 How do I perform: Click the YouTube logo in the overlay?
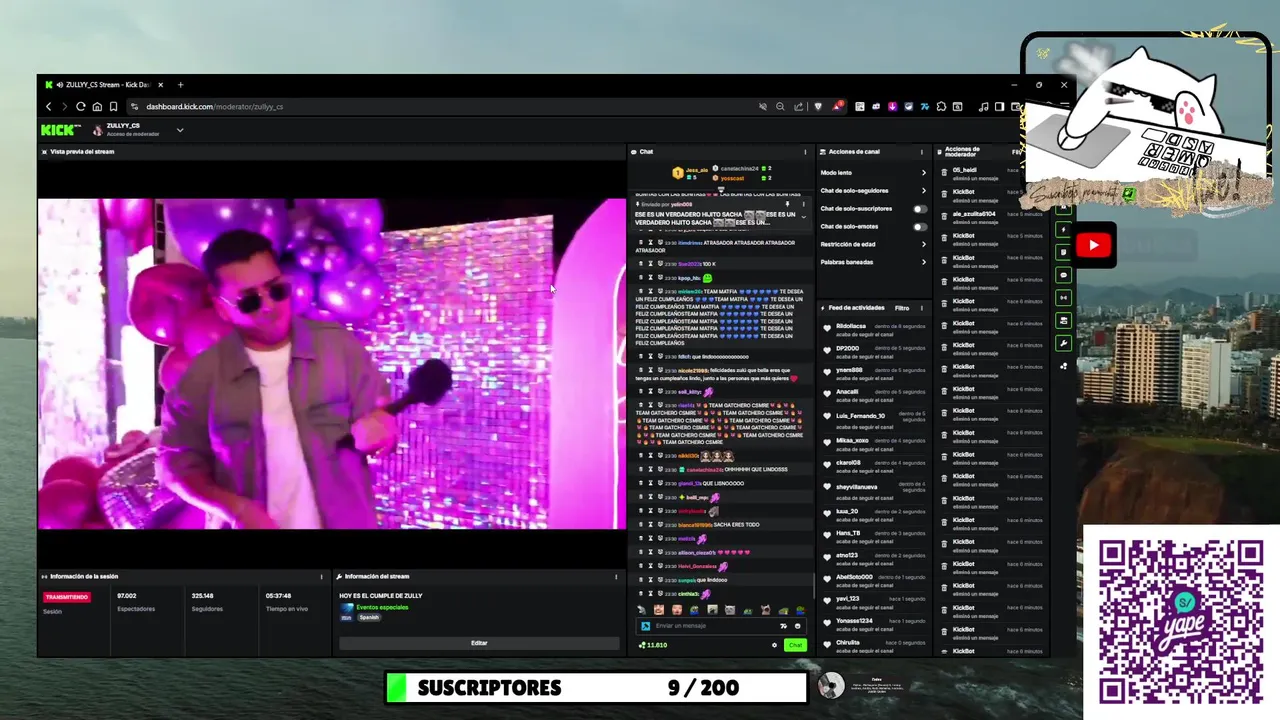pos(1093,245)
